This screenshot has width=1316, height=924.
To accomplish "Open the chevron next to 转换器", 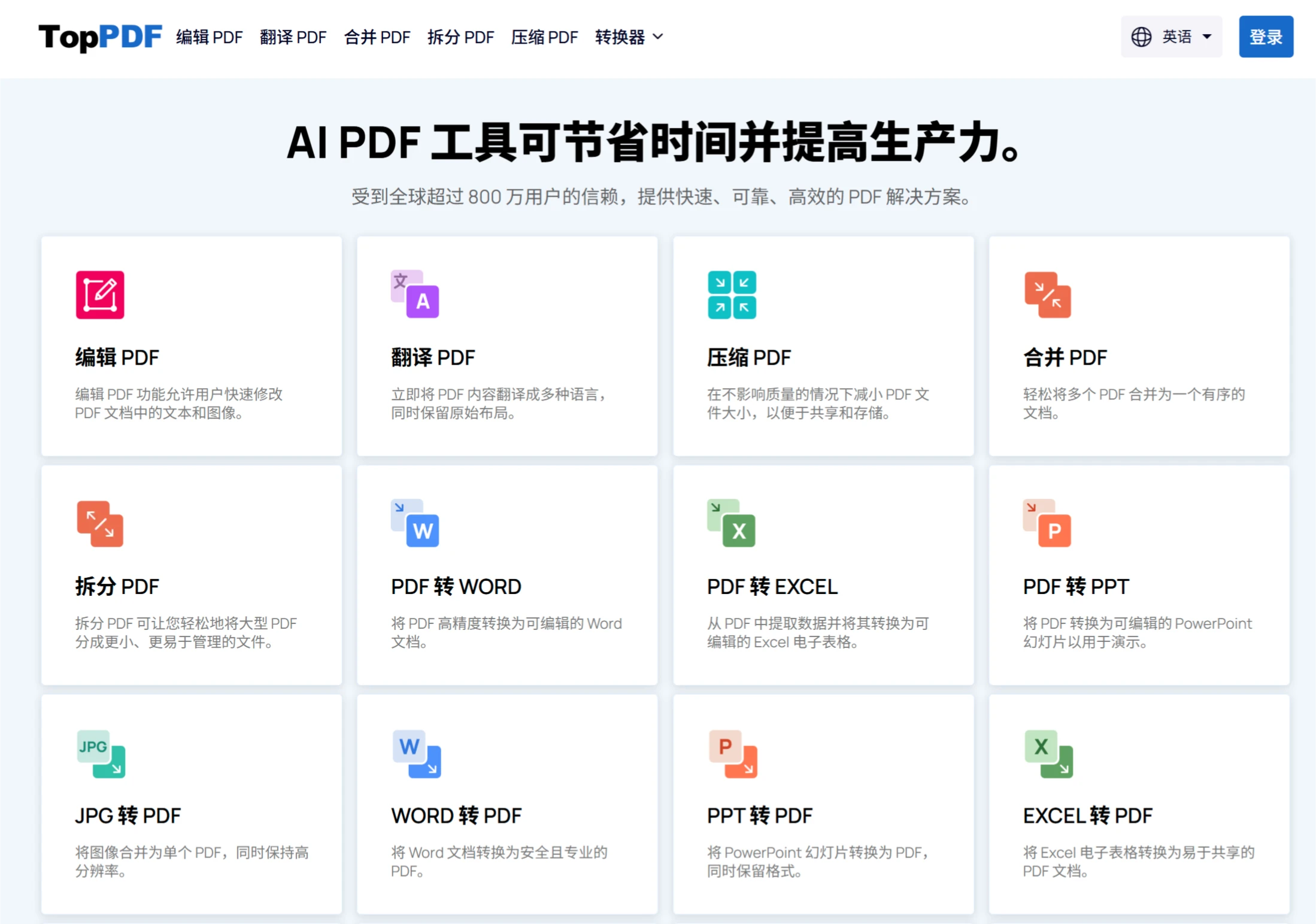I will 659,38.
